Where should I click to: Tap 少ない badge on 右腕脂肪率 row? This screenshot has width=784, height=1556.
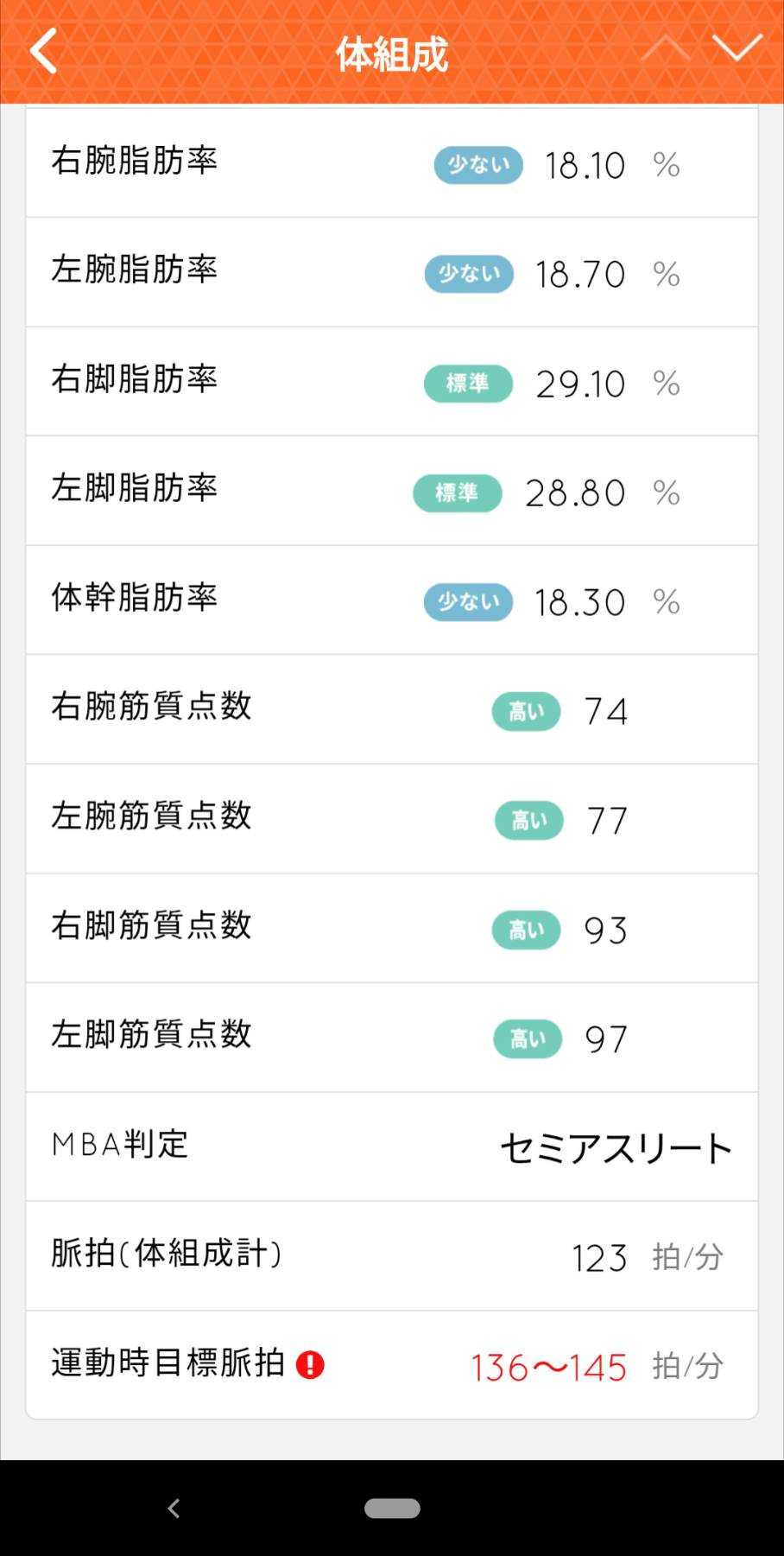[x=478, y=165]
